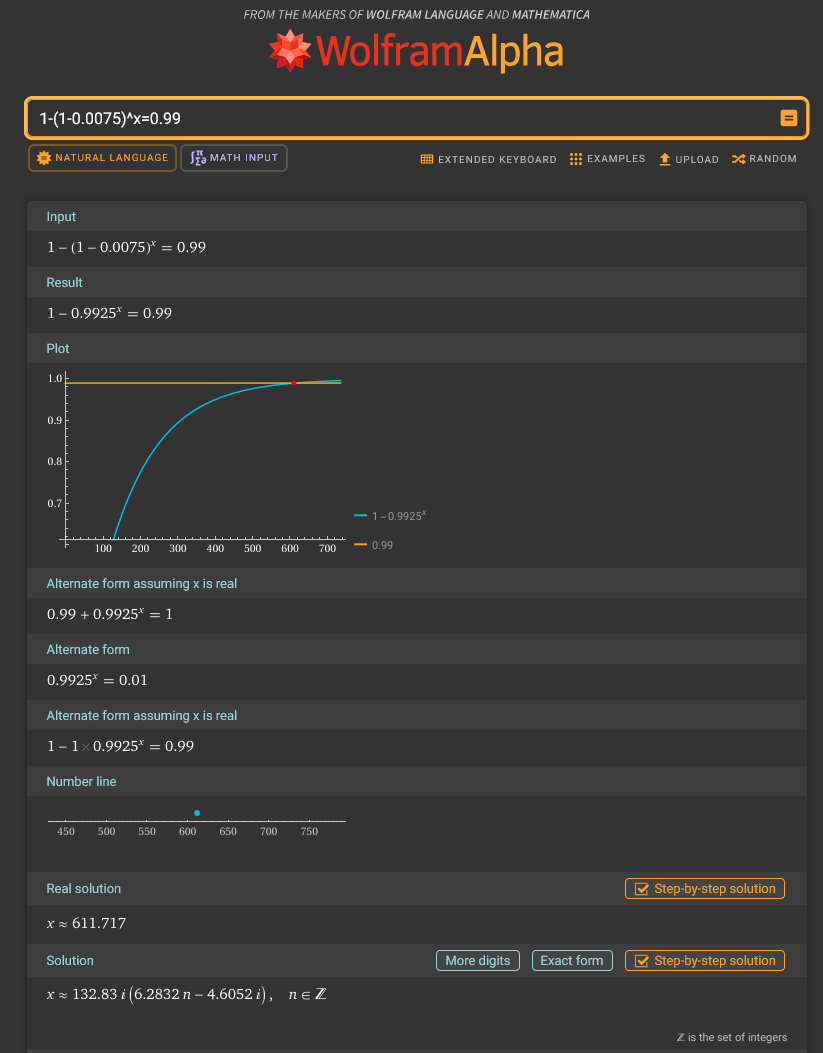The height and width of the screenshot is (1053, 823).
Task: Click the WolframAlpha wordmark
Action: (x=439, y=51)
